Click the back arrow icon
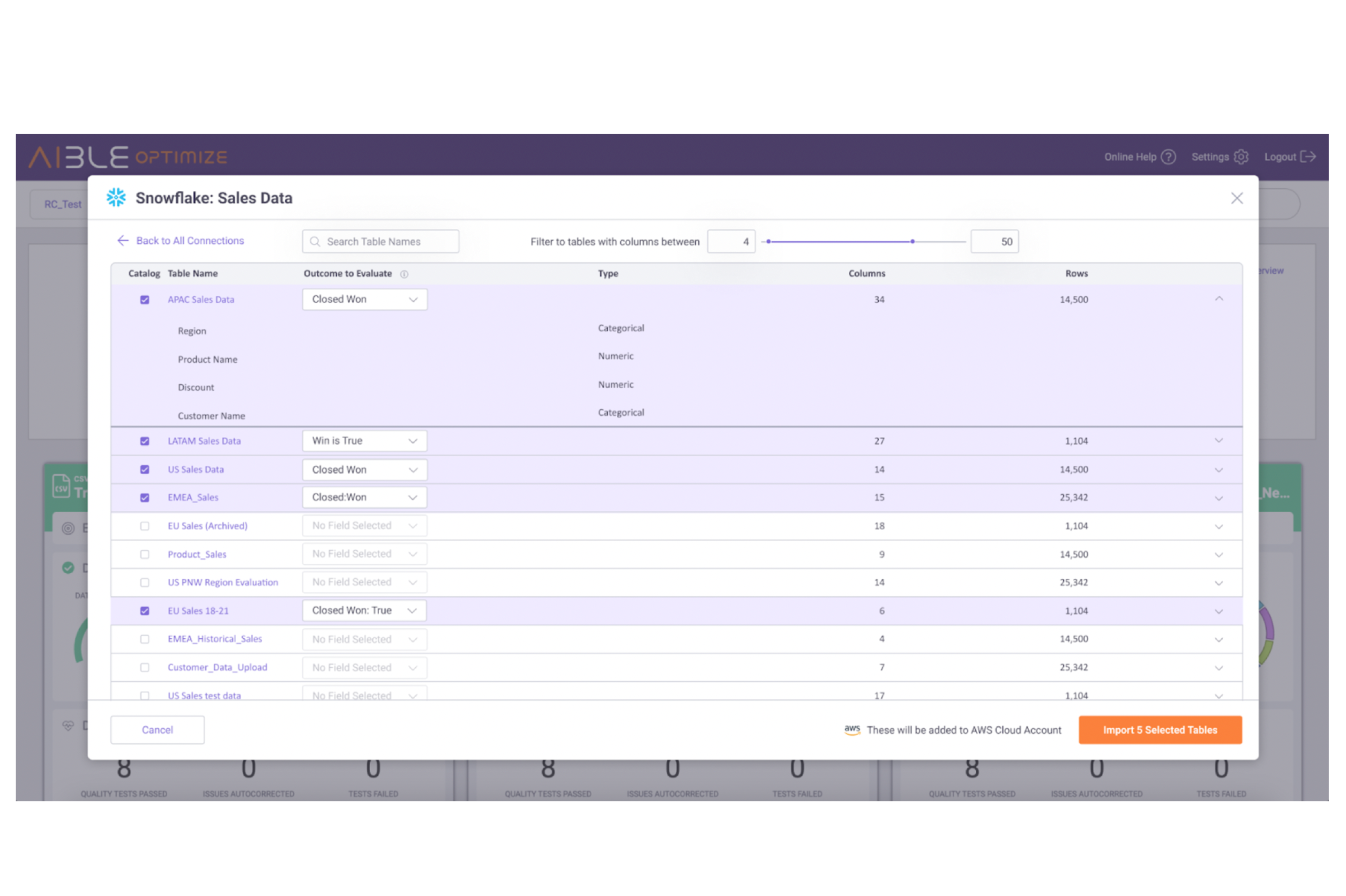 click(x=123, y=240)
